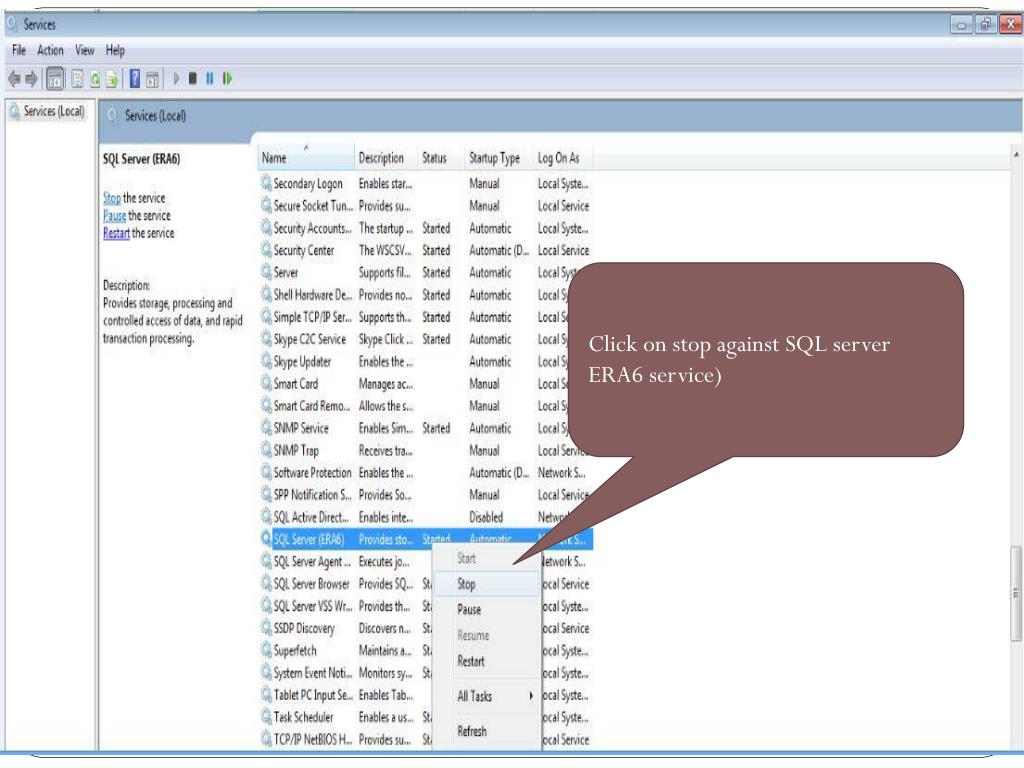Click the Properties toolbar icon
Image resolution: width=1024 pixels, height=768 pixels.
78,79
